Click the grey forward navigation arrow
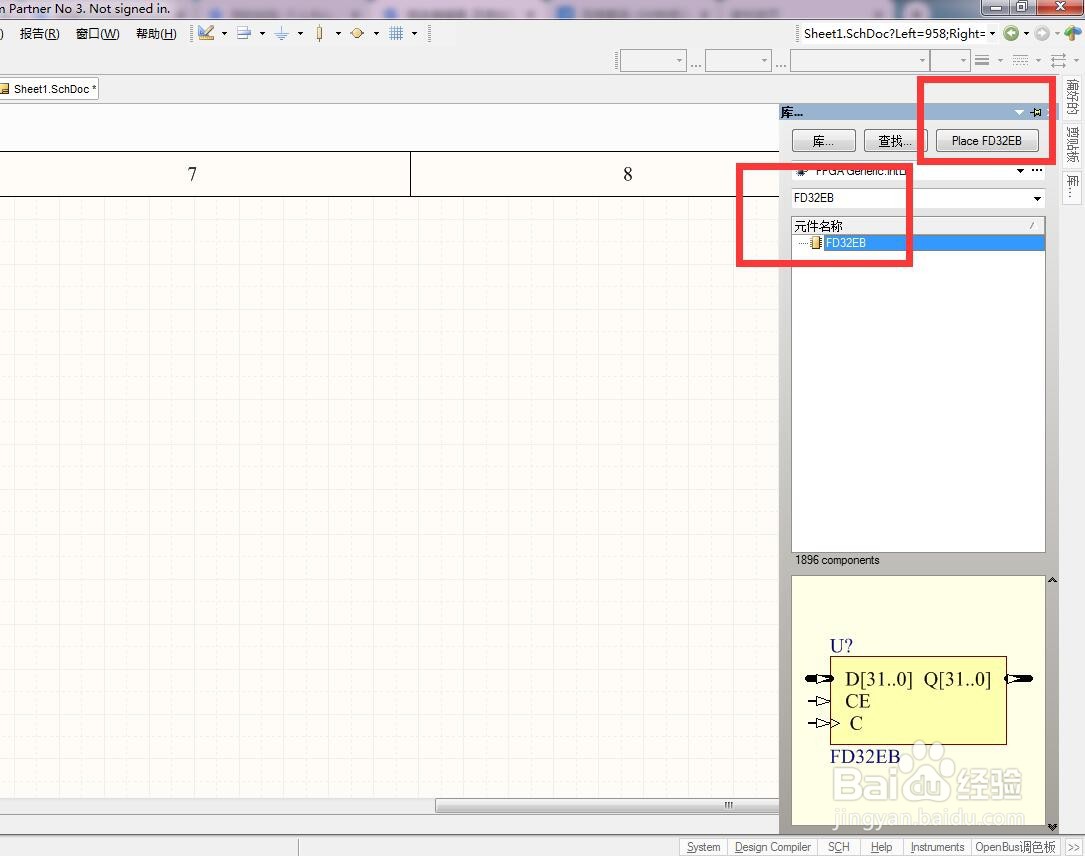 tap(1042, 33)
